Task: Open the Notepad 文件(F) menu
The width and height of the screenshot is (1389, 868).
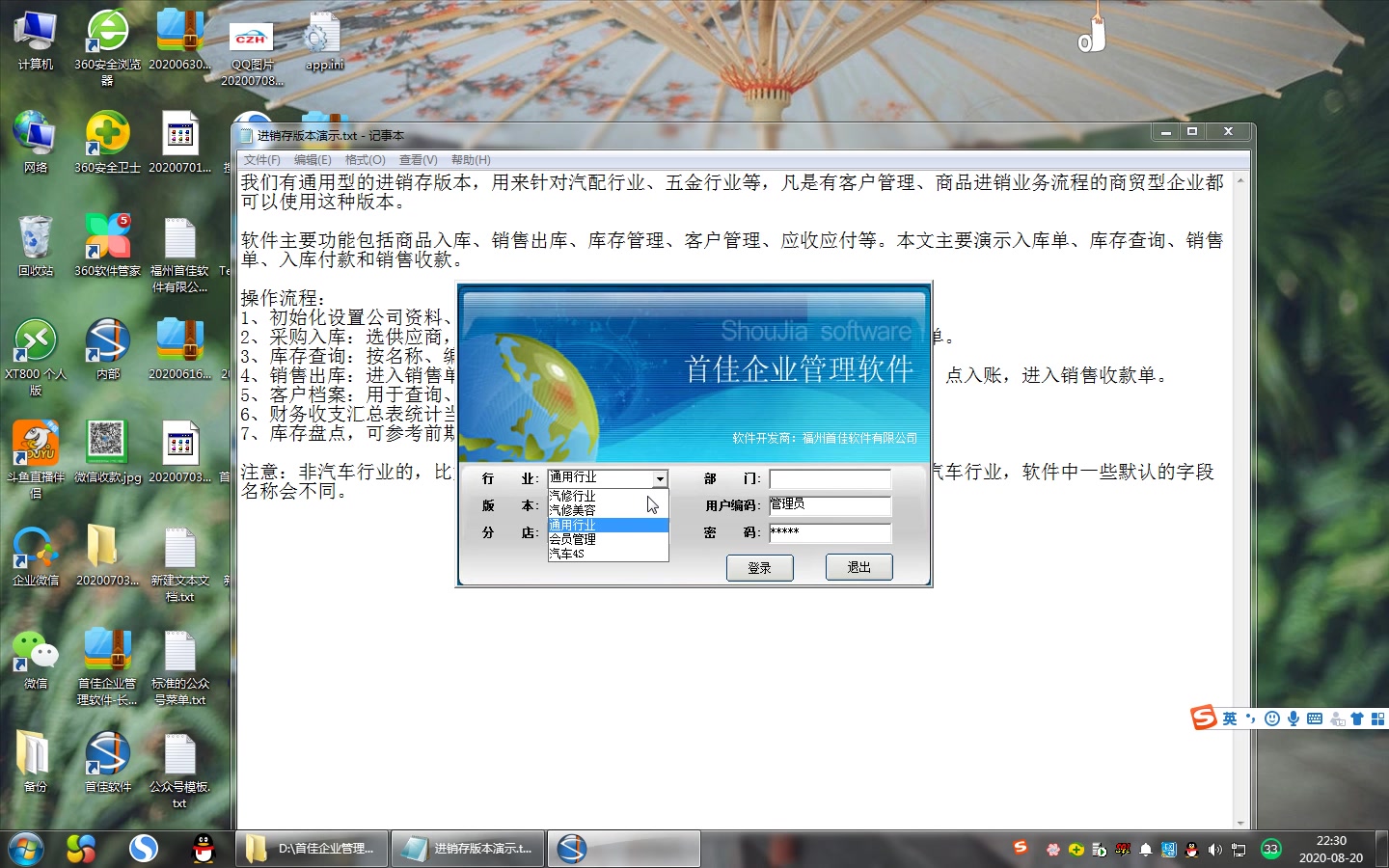Action: click(261, 160)
